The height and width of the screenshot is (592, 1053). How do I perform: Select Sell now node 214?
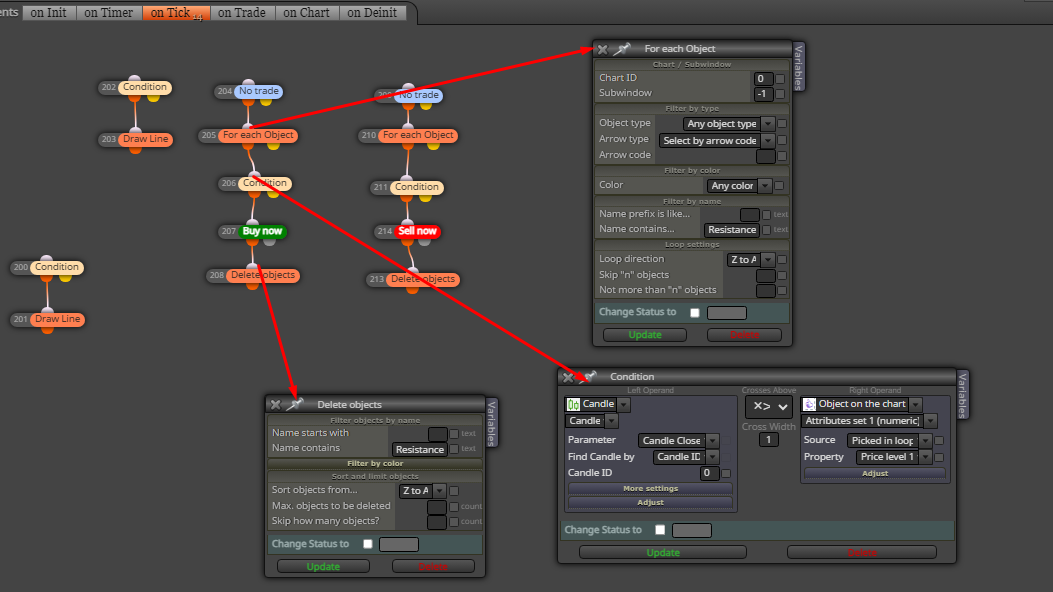417,231
